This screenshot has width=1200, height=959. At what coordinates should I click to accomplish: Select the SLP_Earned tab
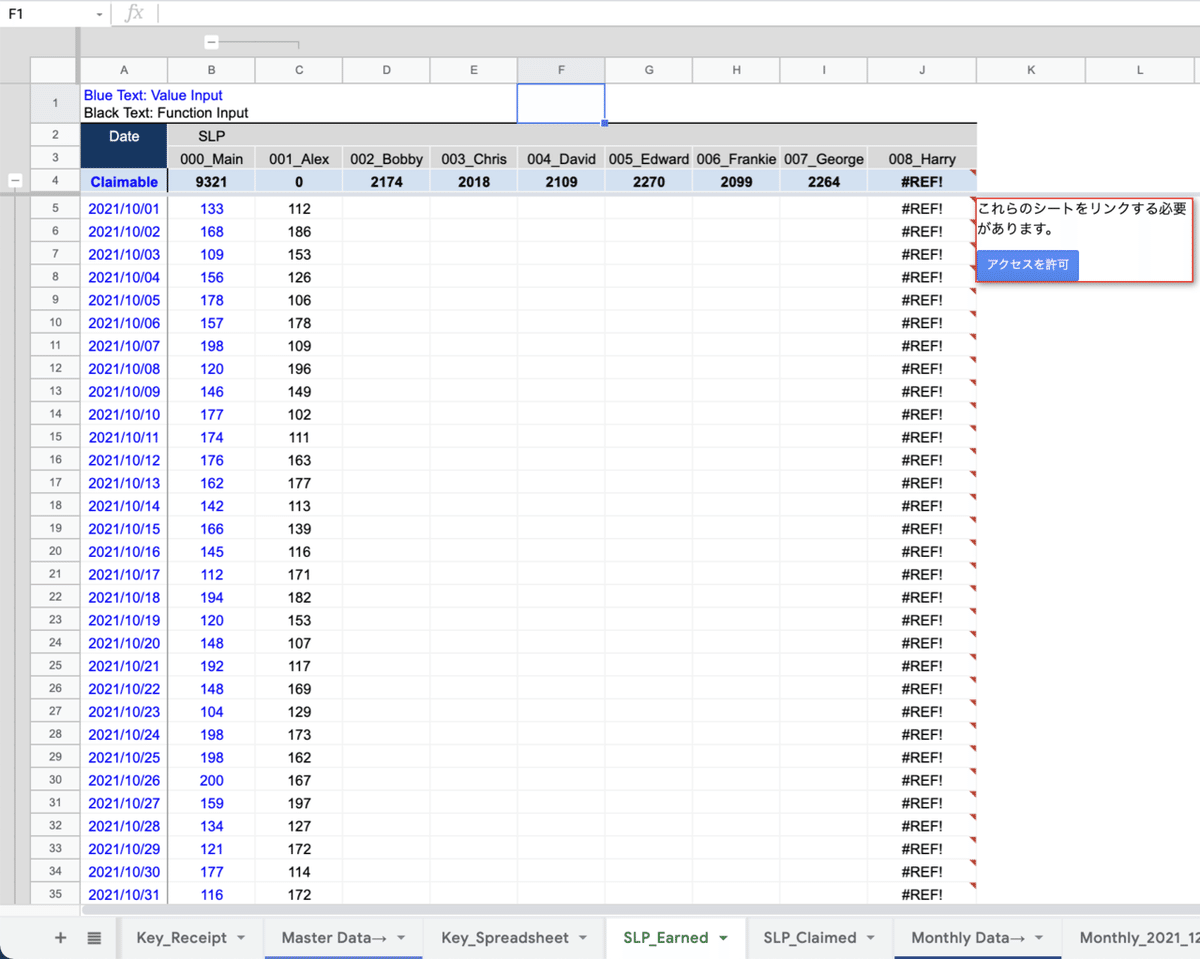coord(666,938)
